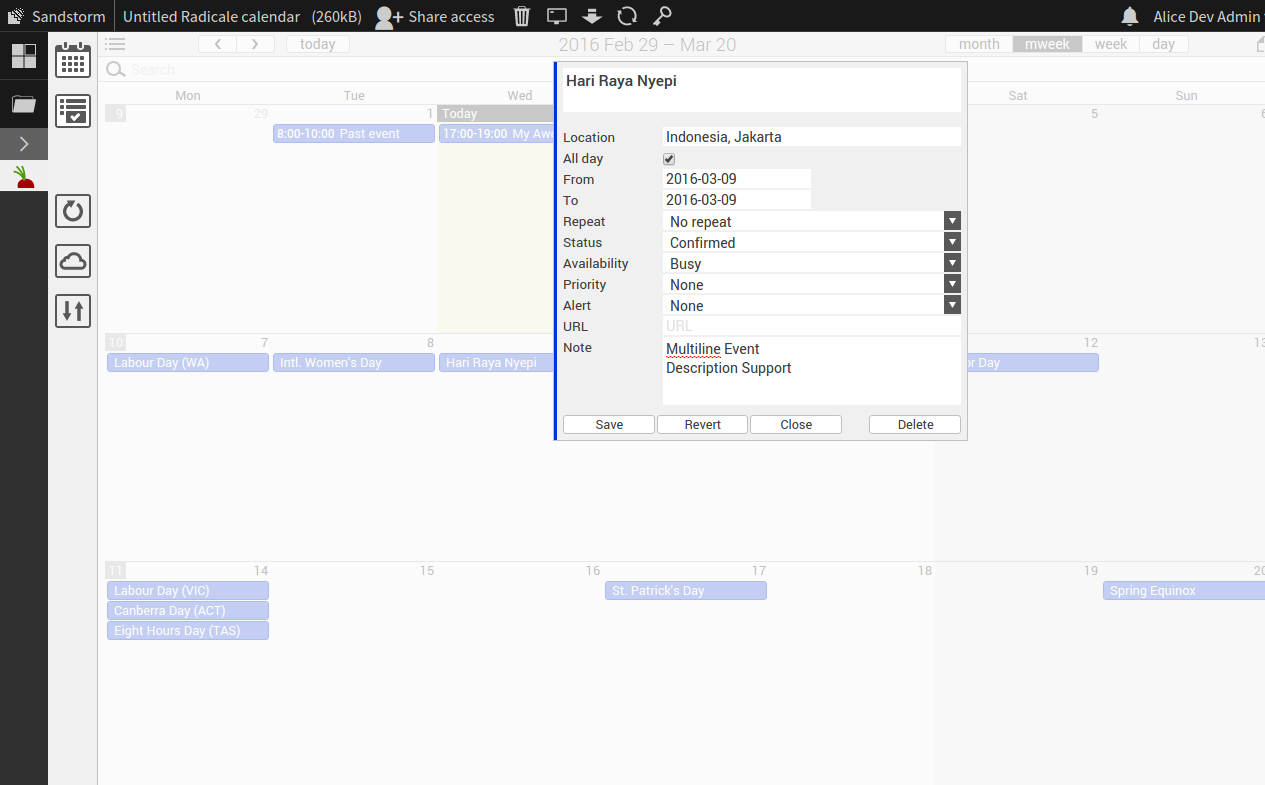Delete the event with Delete button
1265x785 pixels.
point(915,425)
